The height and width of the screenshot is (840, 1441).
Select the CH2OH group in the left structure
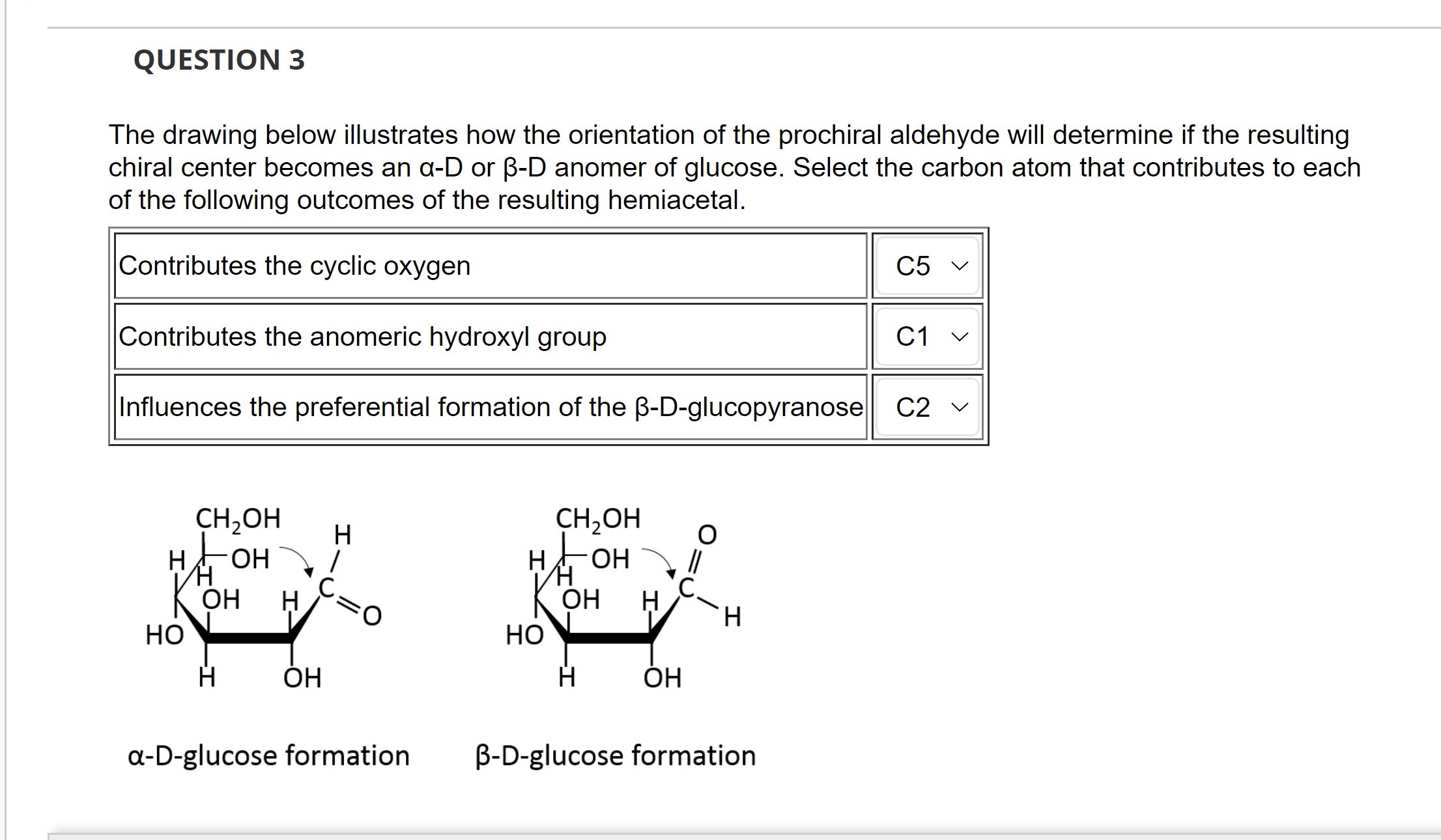click(x=238, y=518)
